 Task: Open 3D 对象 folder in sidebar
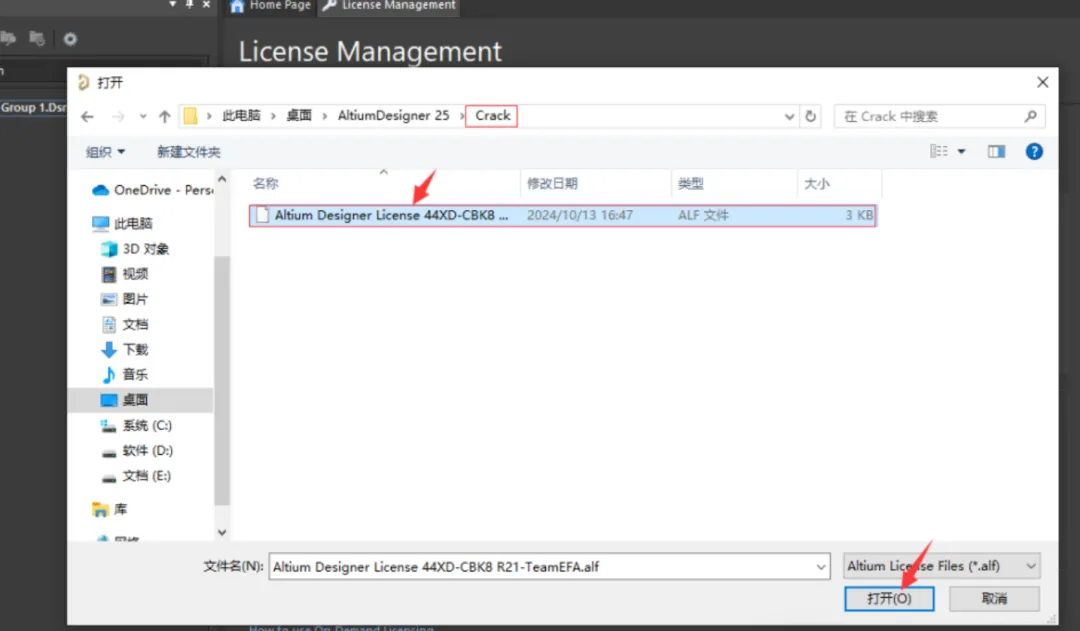click(135, 249)
